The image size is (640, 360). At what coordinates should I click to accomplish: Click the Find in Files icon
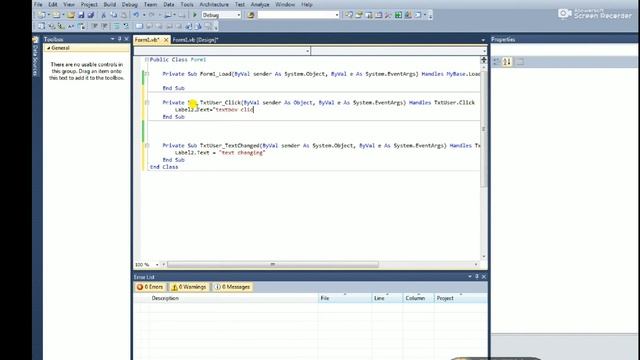point(251,15)
